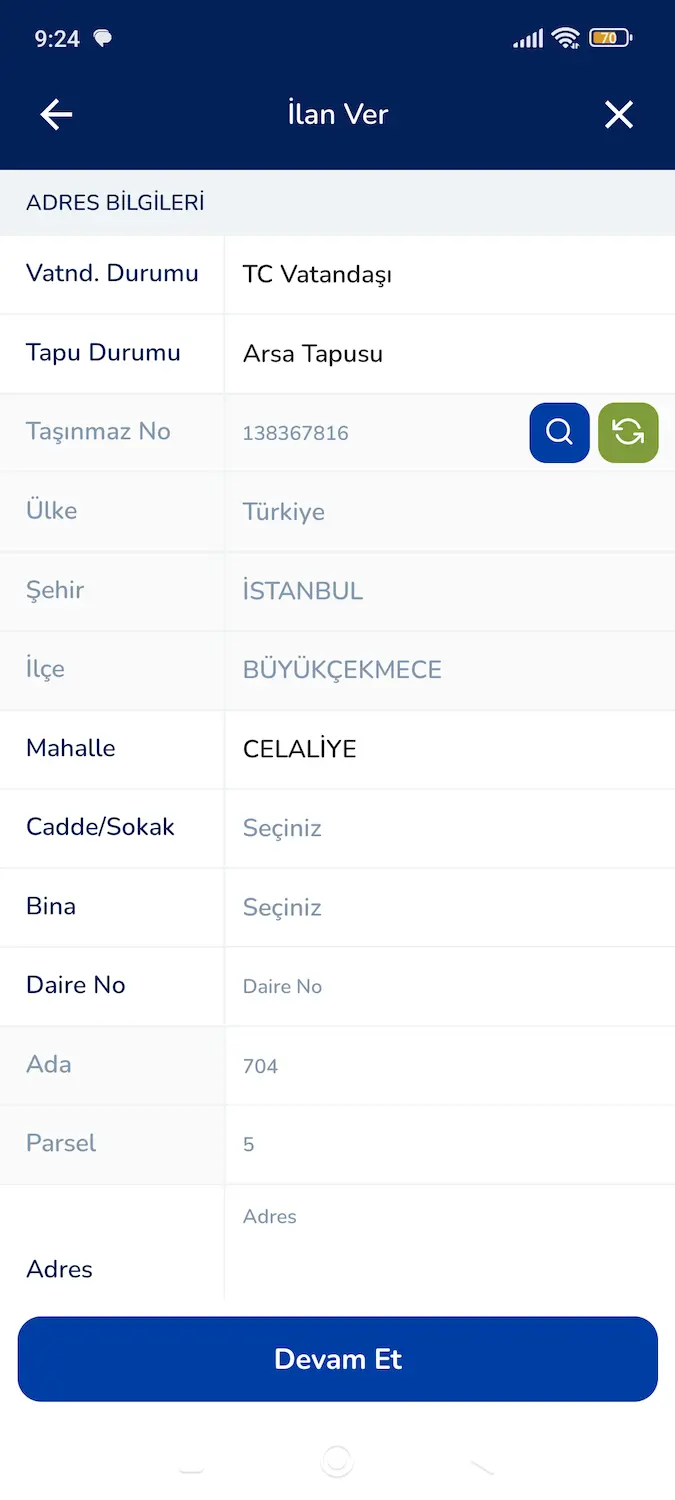Choose a Cadde/Sokak value
The image size is (675, 1500).
click(449, 828)
